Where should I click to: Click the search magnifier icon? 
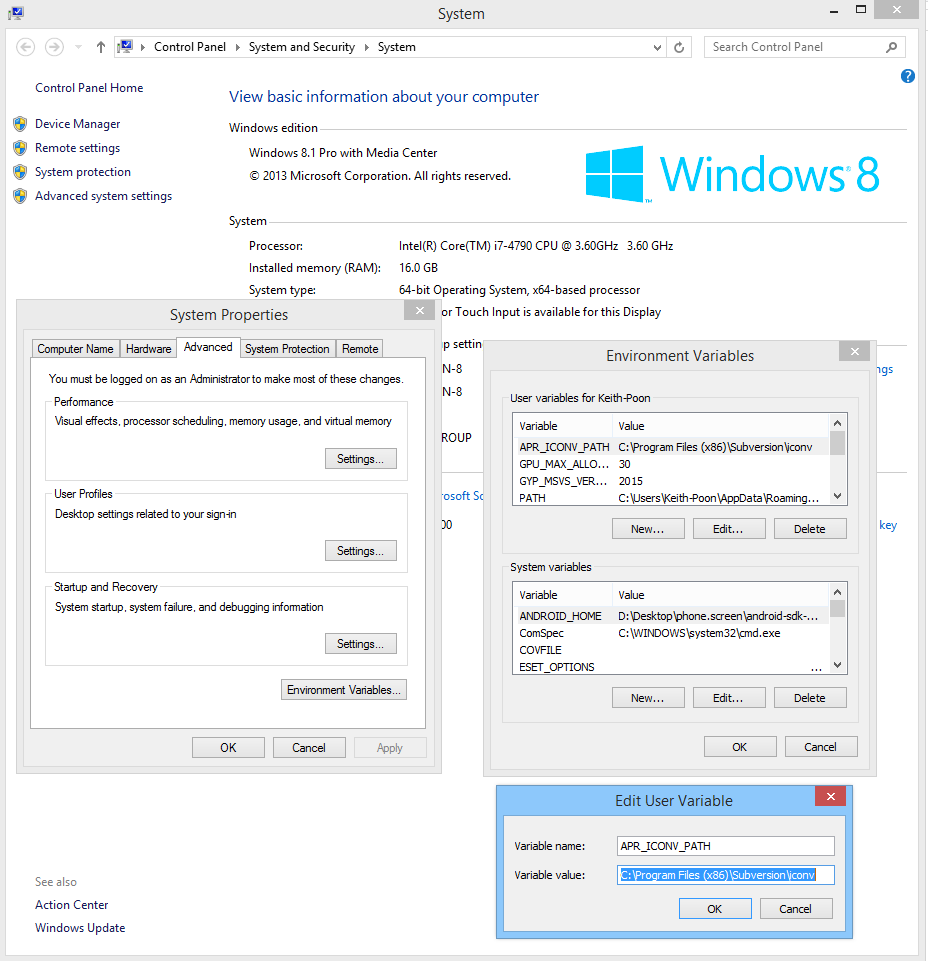[892, 47]
